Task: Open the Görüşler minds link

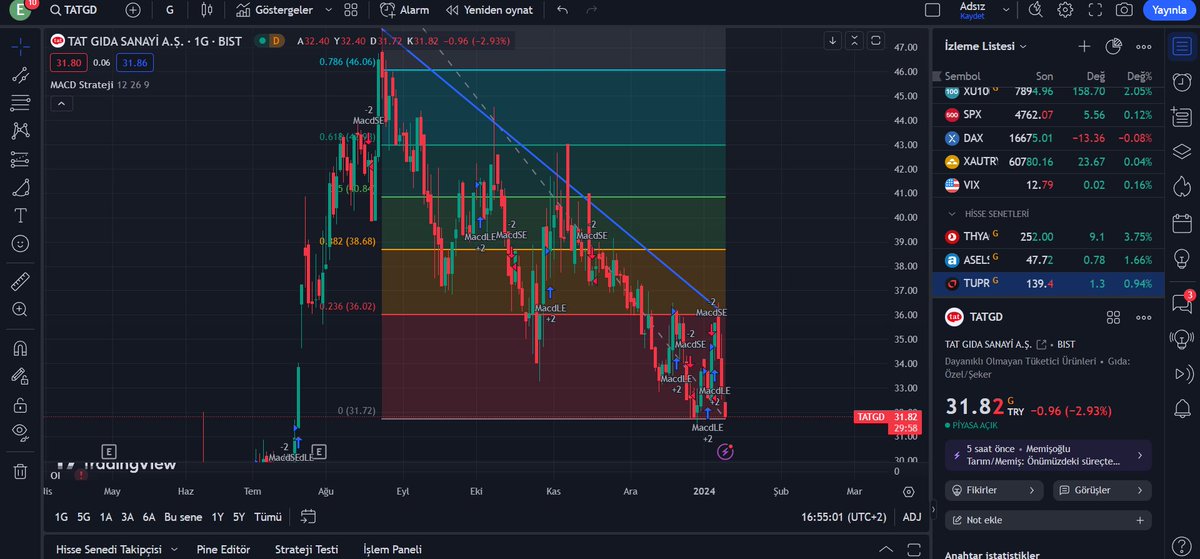Action: (1102, 491)
